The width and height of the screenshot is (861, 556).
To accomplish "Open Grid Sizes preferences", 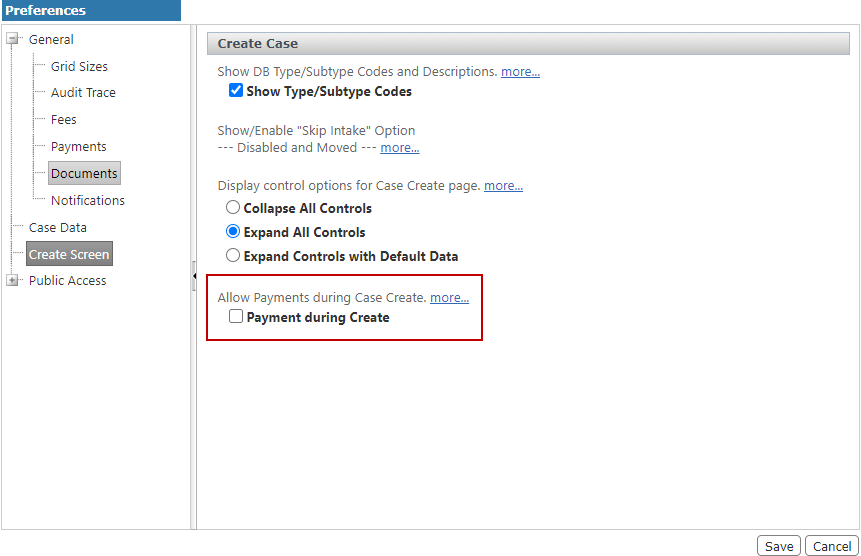I will tap(79, 66).
